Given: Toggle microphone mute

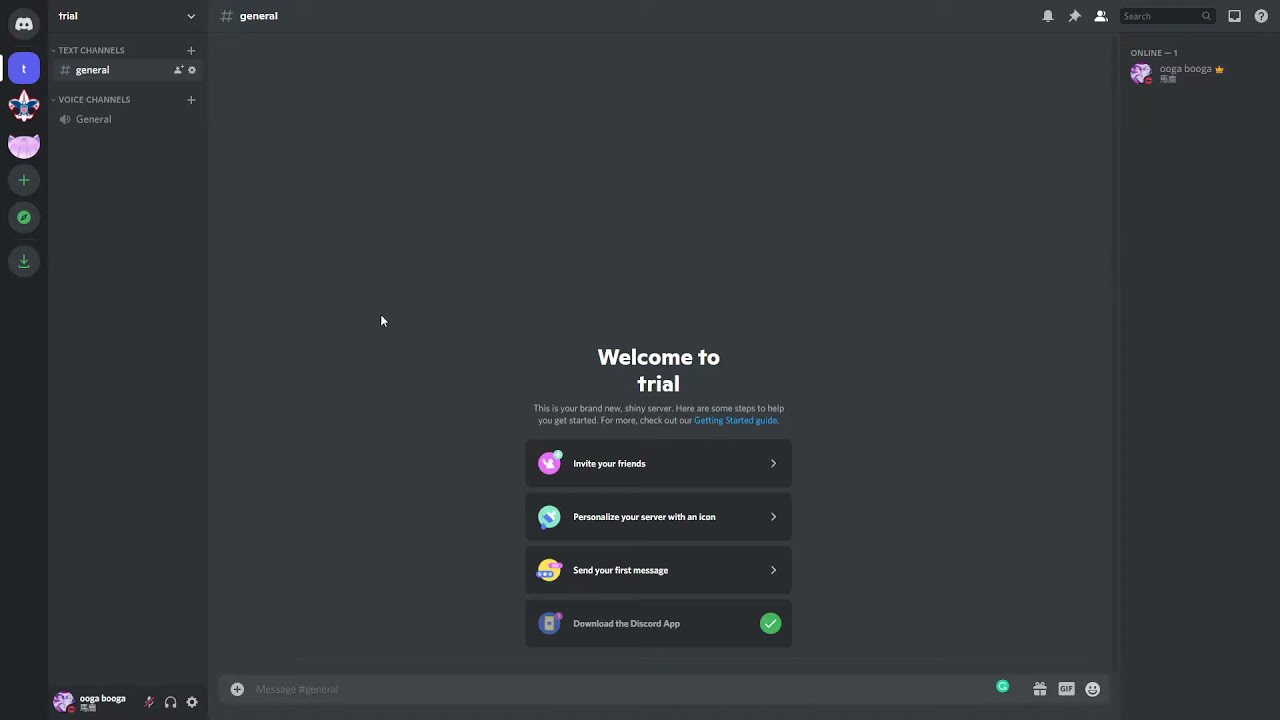Looking at the screenshot, I should click(x=149, y=702).
